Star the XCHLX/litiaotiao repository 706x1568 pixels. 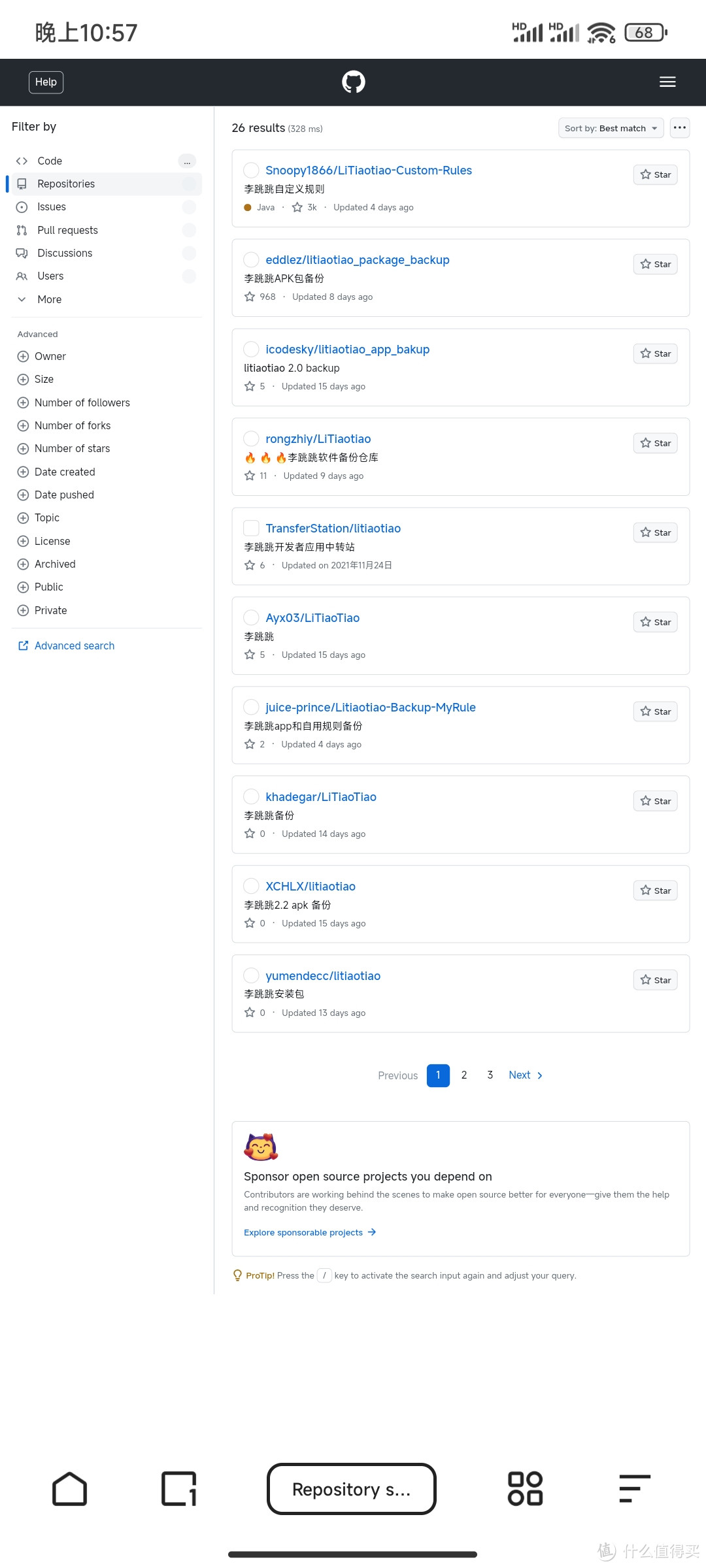coord(656,891)
